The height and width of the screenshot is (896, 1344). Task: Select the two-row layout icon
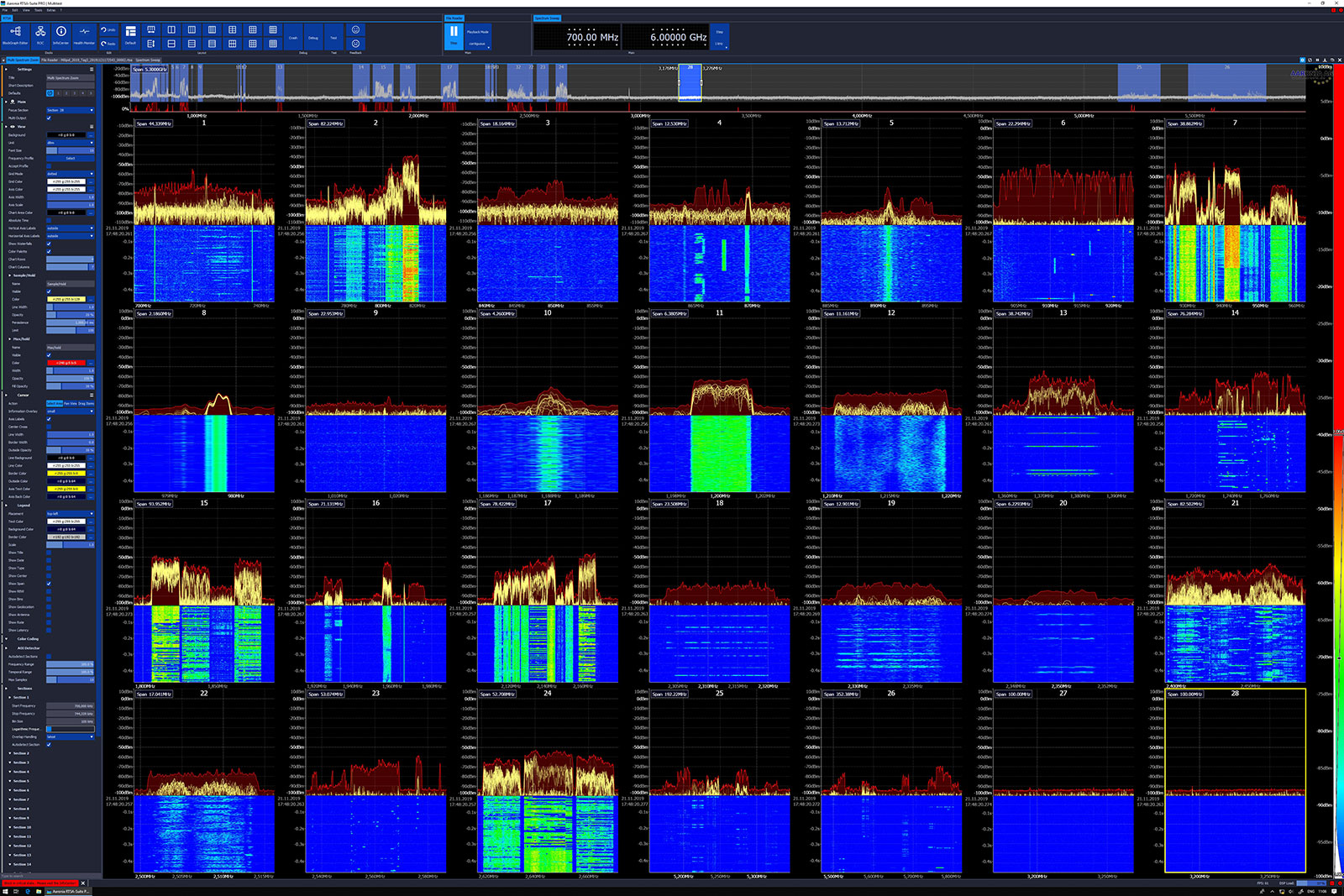[171, 44]
